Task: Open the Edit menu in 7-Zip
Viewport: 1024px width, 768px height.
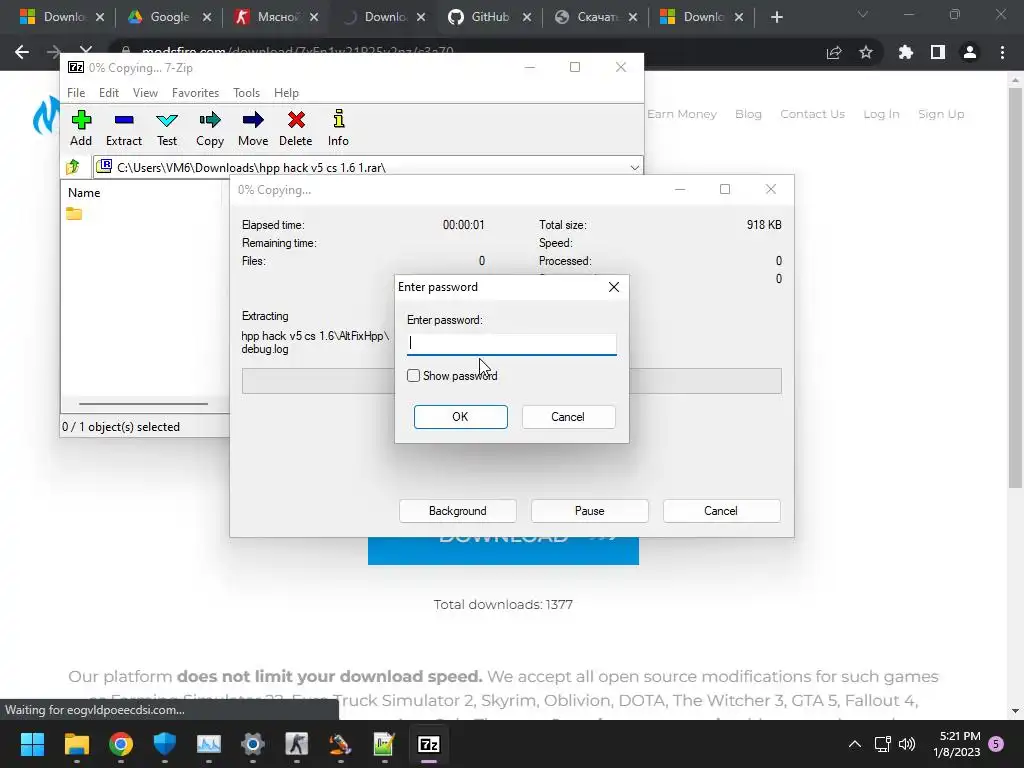Action: pyautogui.click(x=108, y=93)
